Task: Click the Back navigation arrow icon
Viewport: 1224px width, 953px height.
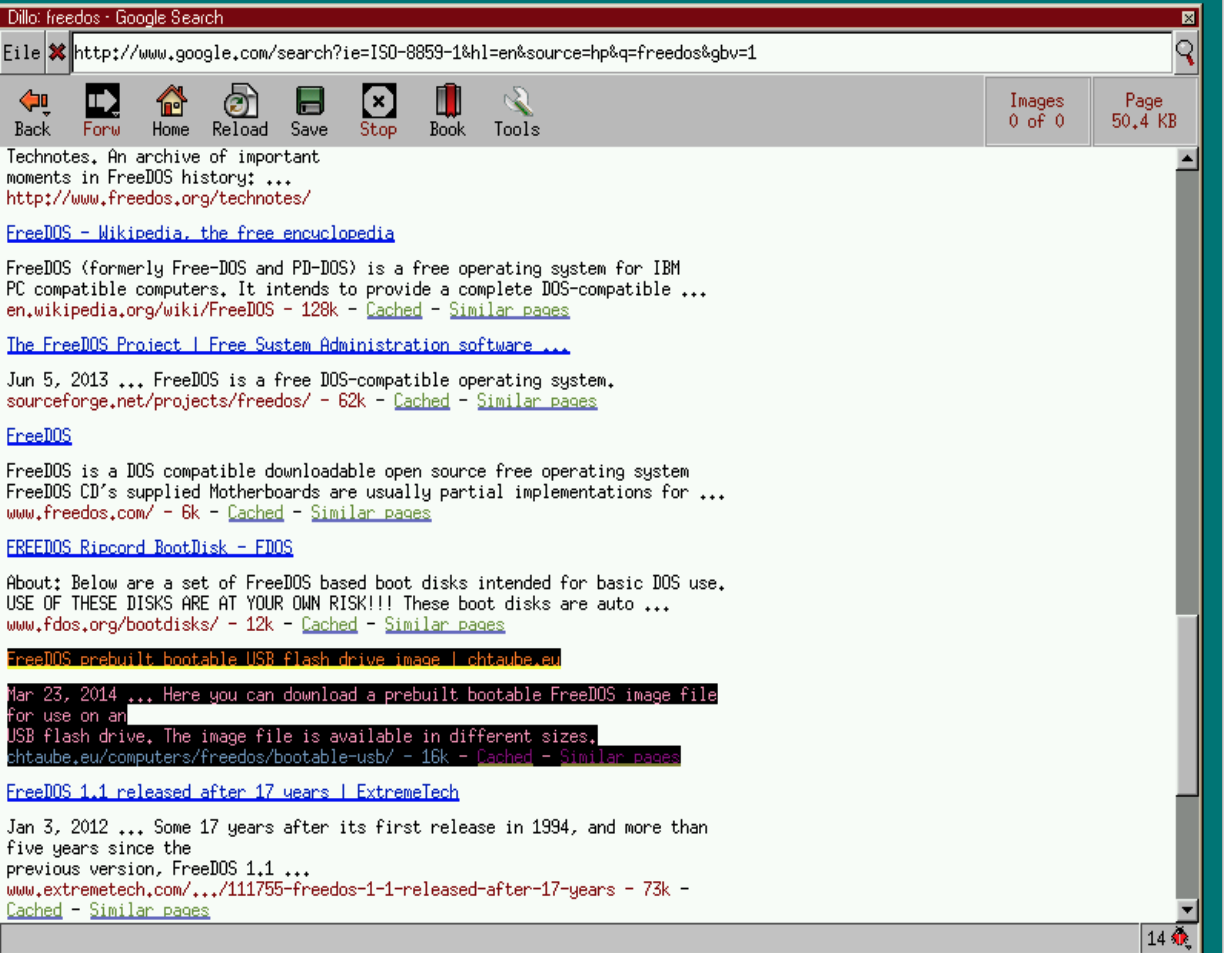Action: [x=33, y=101]
